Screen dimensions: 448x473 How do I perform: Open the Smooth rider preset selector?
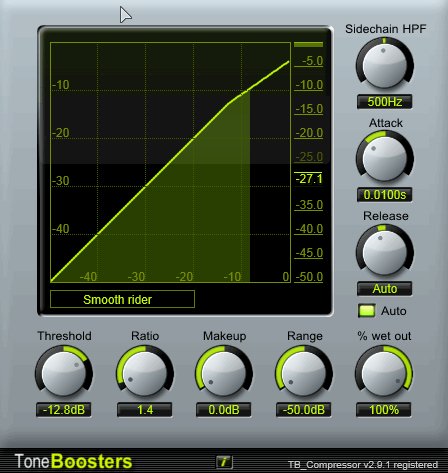(x=122, y=299)
